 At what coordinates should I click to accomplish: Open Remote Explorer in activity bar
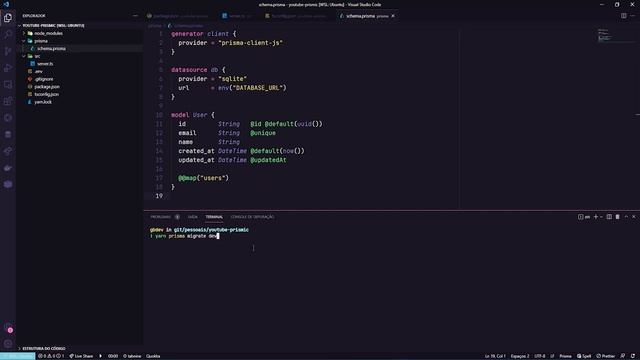pyautogui.click(x=8, y=84)
